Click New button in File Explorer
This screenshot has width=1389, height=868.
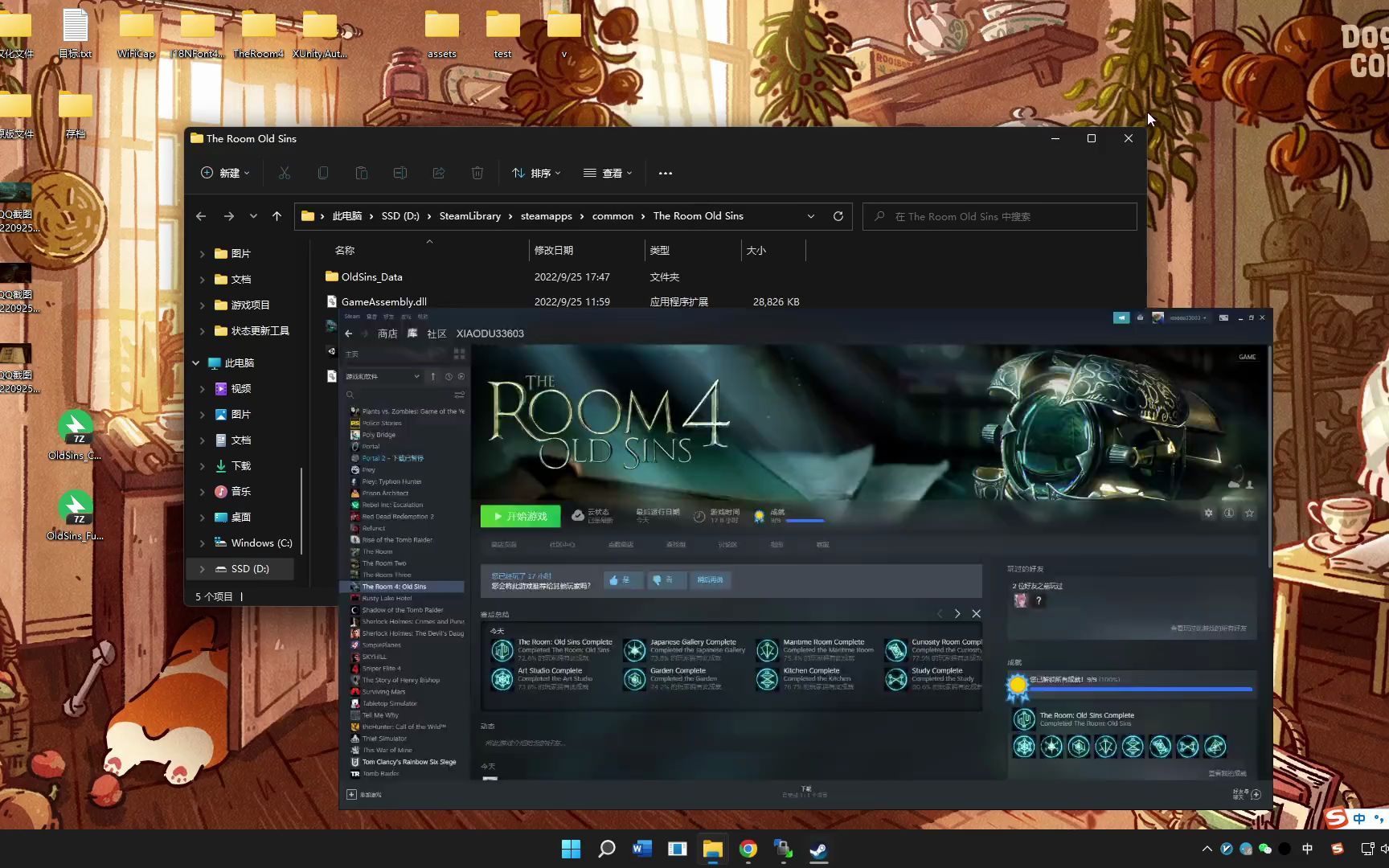click(225, 173)
